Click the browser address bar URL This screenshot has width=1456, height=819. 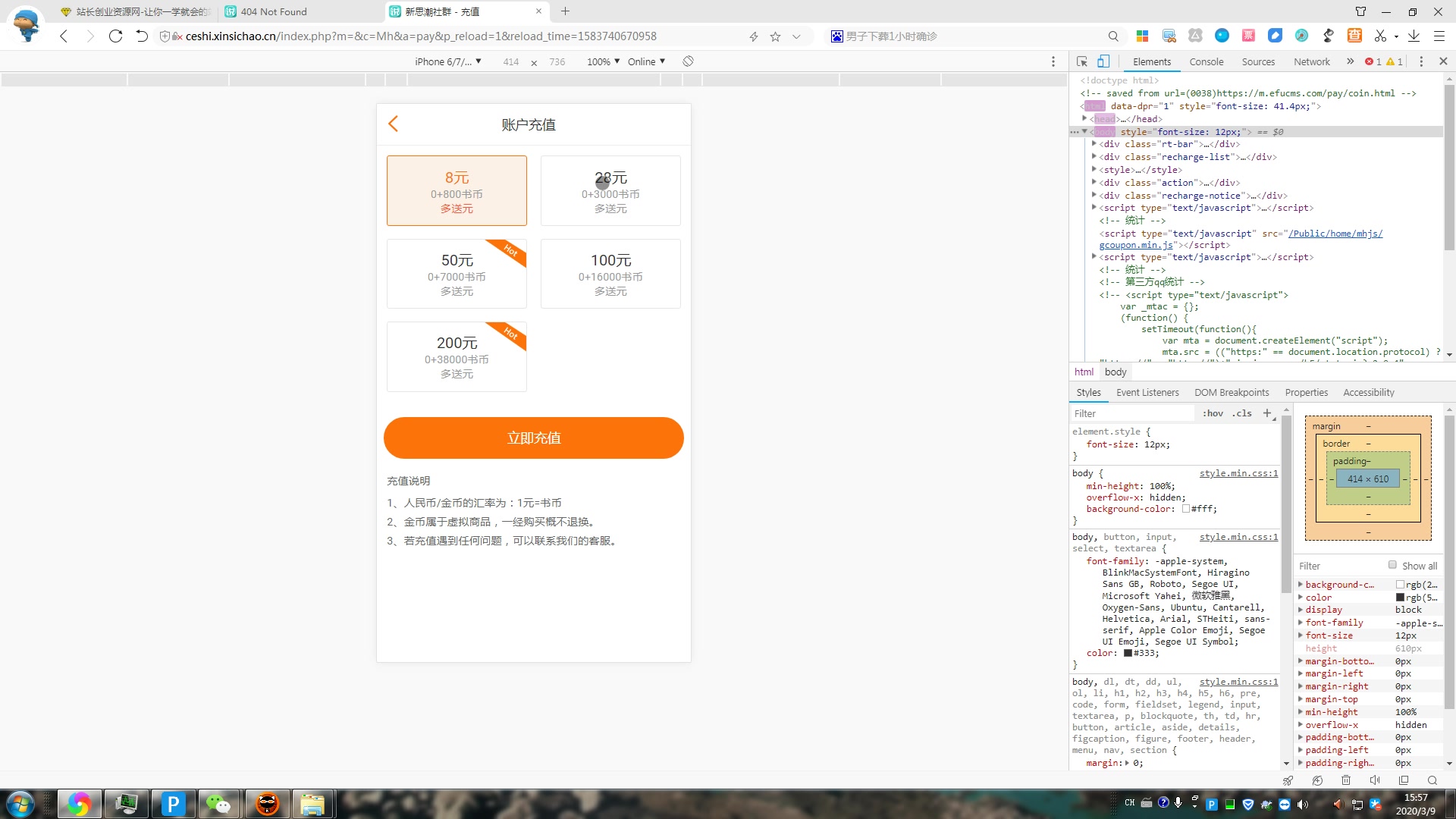click(x=421, y=36)
